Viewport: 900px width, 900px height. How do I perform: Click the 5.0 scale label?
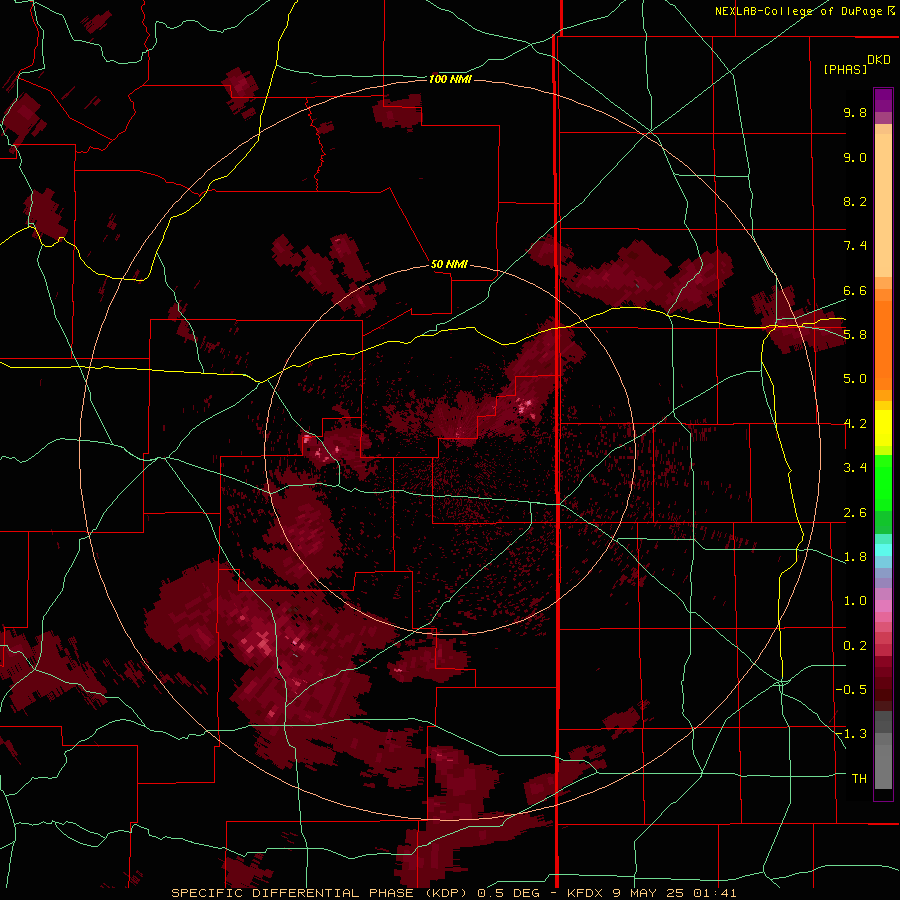click(855, 379)
